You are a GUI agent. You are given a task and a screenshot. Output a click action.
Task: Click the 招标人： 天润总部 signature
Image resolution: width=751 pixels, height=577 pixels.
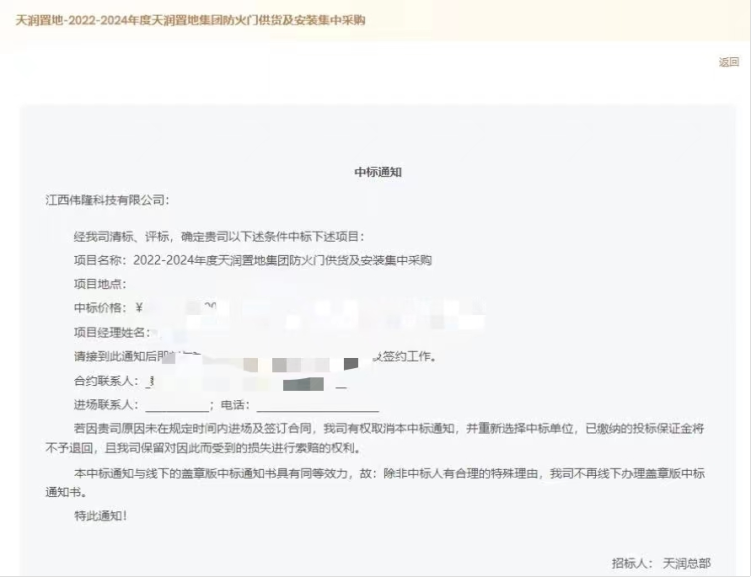click(661, 564)
